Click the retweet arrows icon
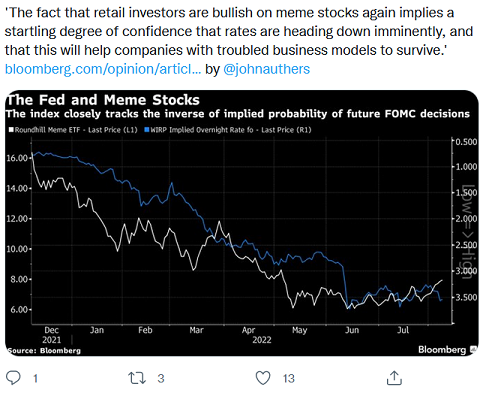 [x=137, y=378]
